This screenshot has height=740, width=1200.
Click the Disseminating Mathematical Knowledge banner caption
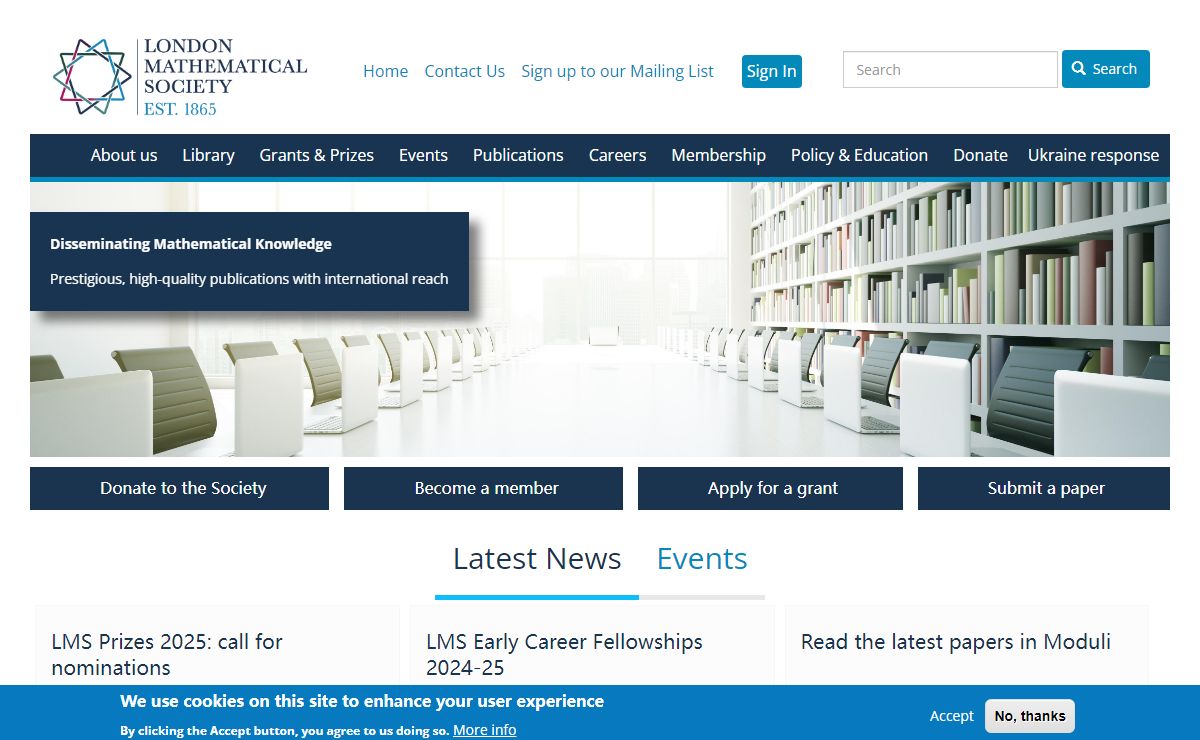tap(249, 261)
